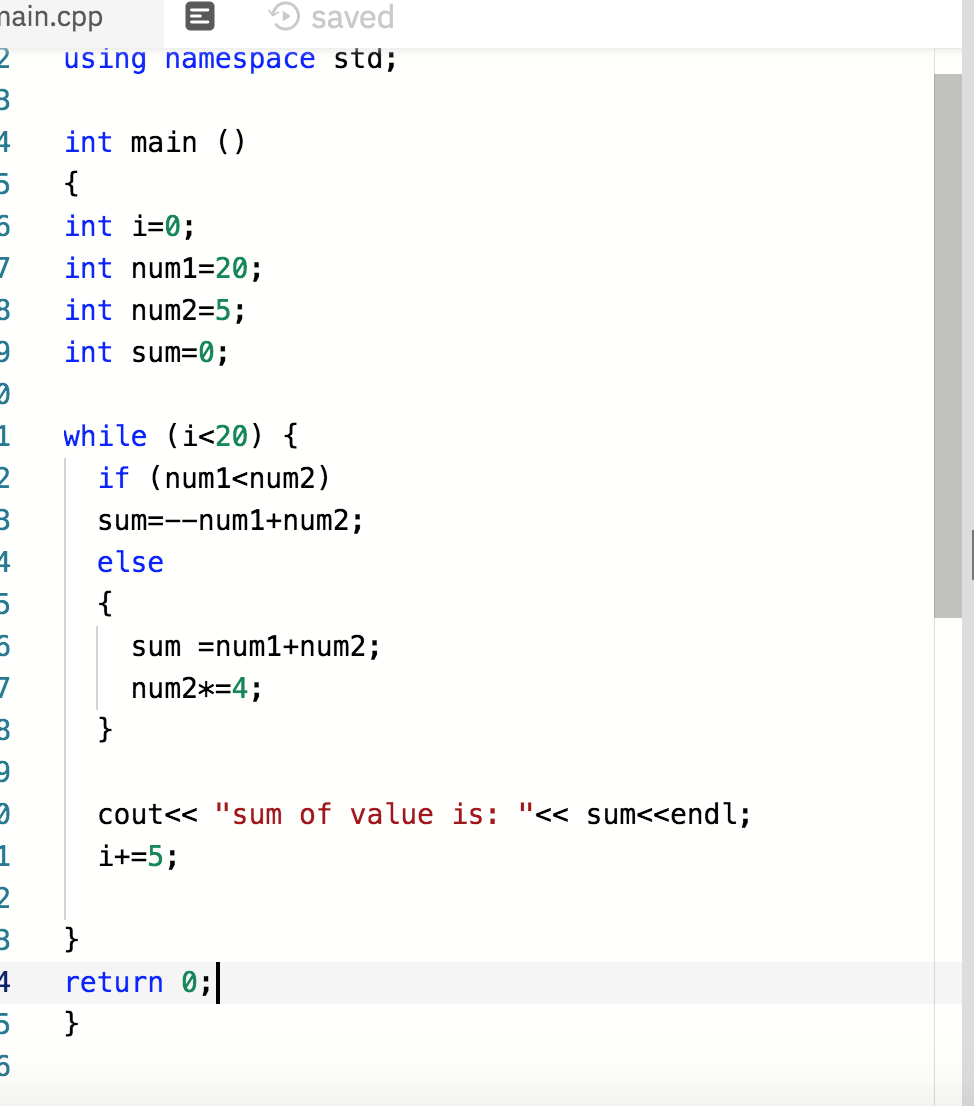Click the closing brace on line 23
The image size is (974, 1106).
(70, 938)
